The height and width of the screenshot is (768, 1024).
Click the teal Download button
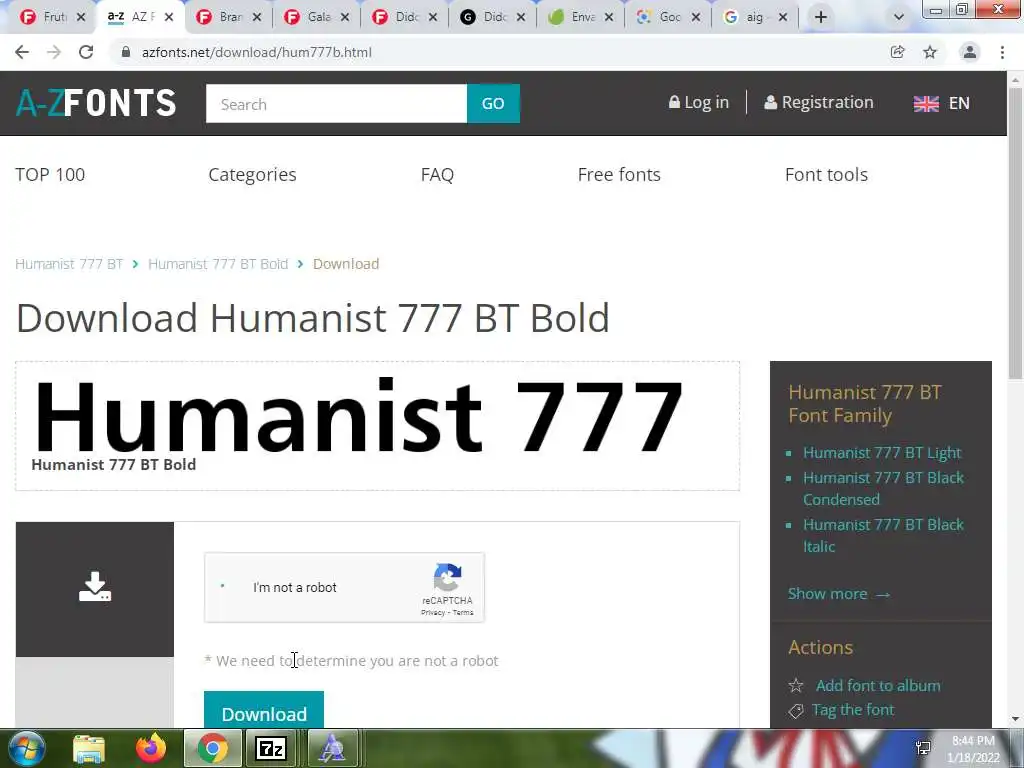[x=264, y=710]
